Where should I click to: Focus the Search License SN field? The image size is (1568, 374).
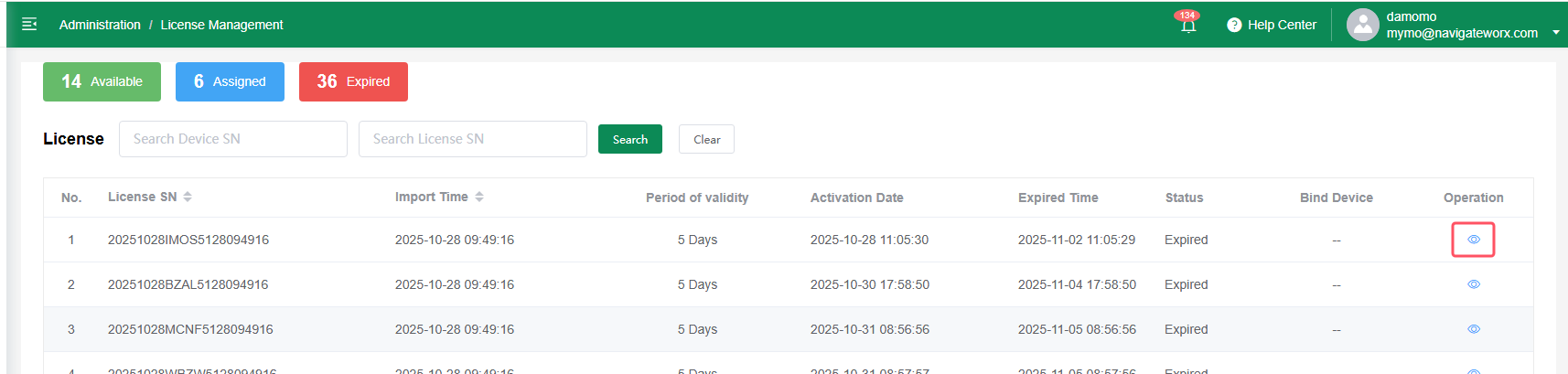[x=472, y=139]
